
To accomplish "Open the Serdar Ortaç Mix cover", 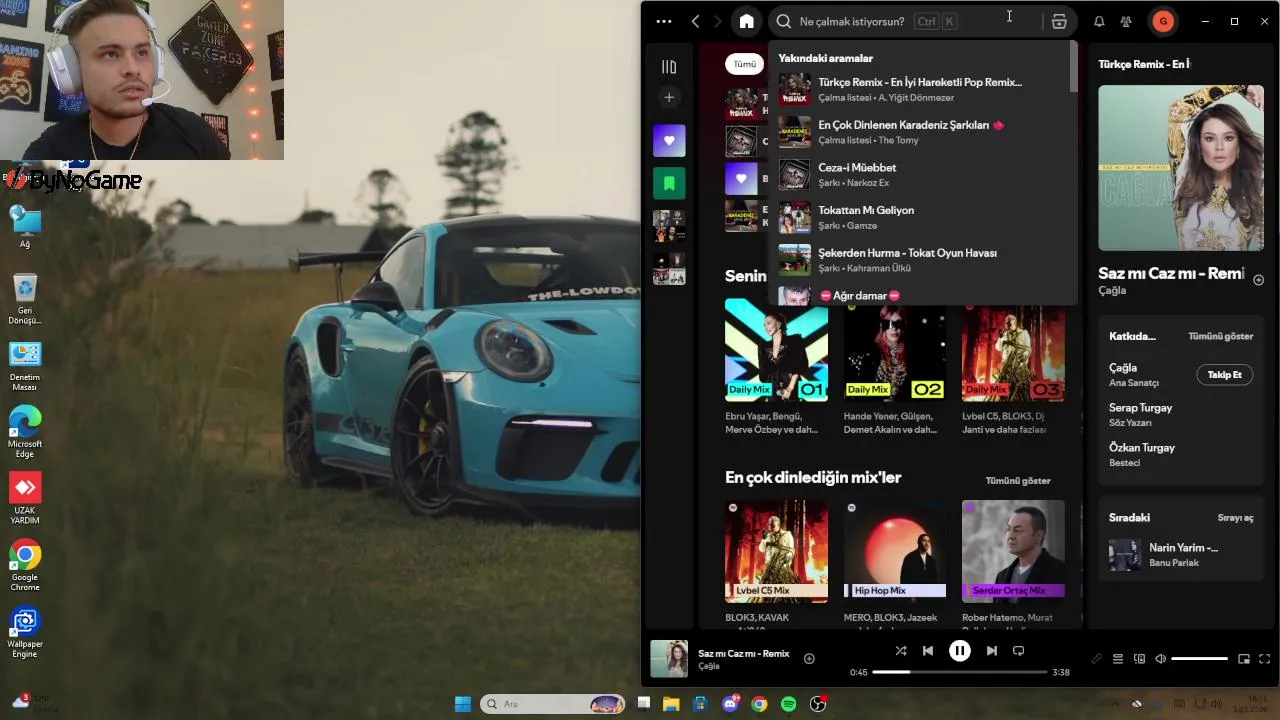I will point(1013,551).
